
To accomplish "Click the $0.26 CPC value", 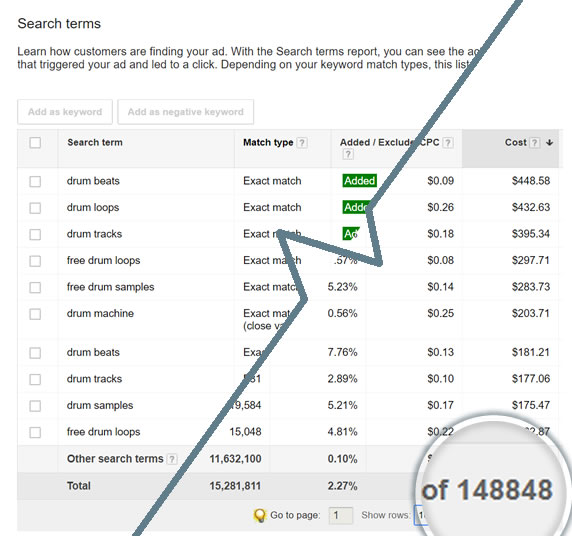I will pyautogui.click(x=441, y=207).
